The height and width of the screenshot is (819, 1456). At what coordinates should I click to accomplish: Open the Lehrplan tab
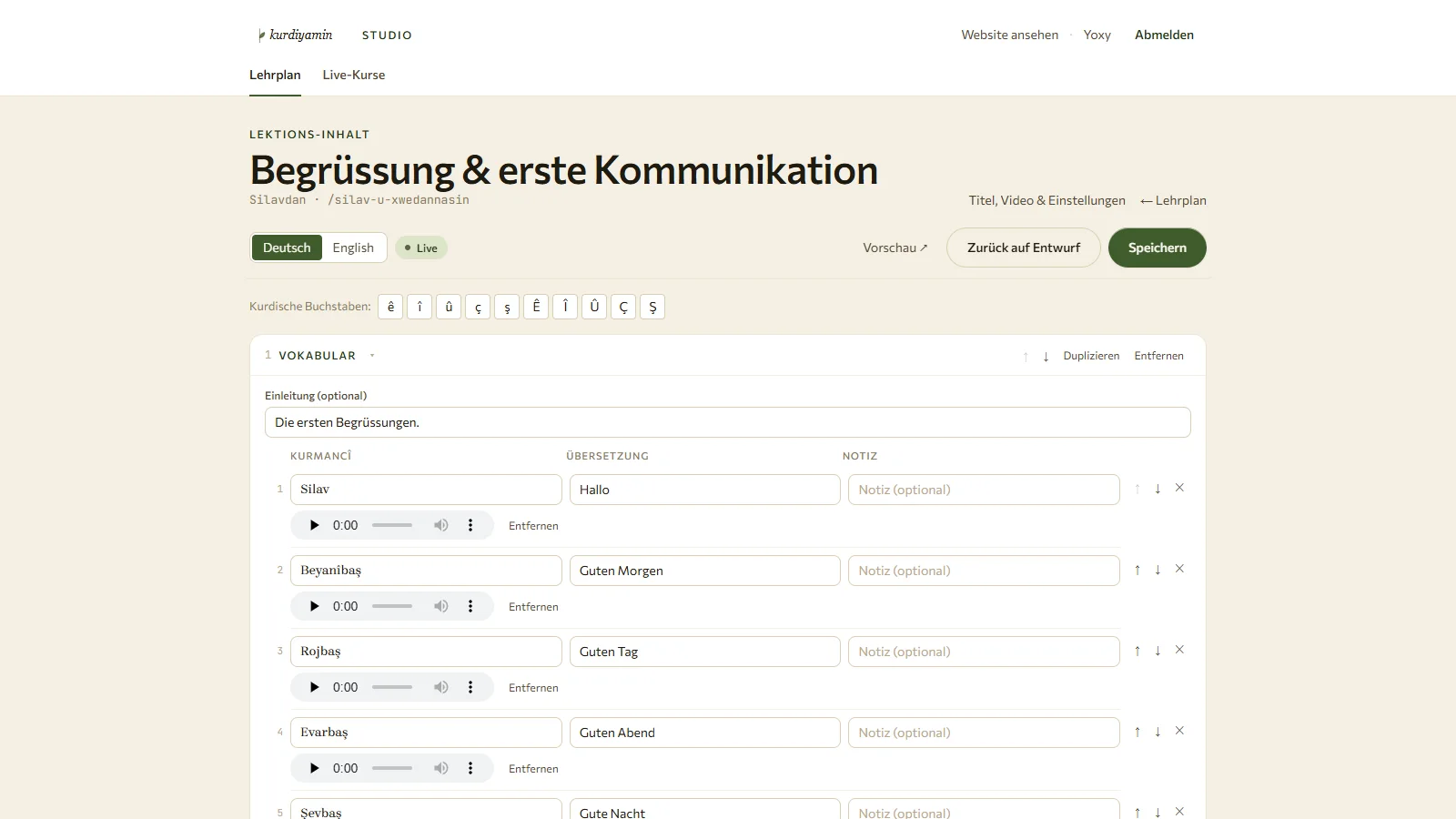(275, 75)
